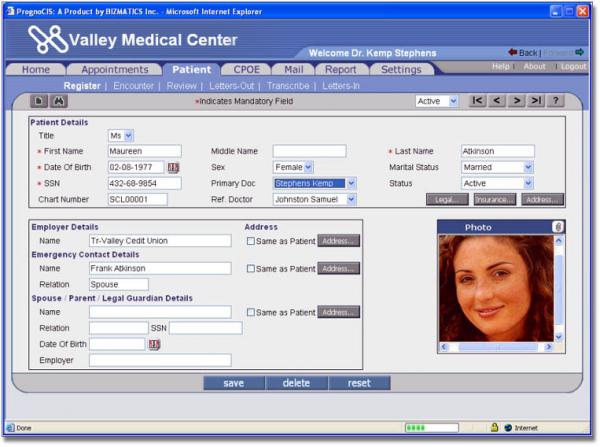Go to the previous patient record
600x447 pixels.
pos(497,101)
